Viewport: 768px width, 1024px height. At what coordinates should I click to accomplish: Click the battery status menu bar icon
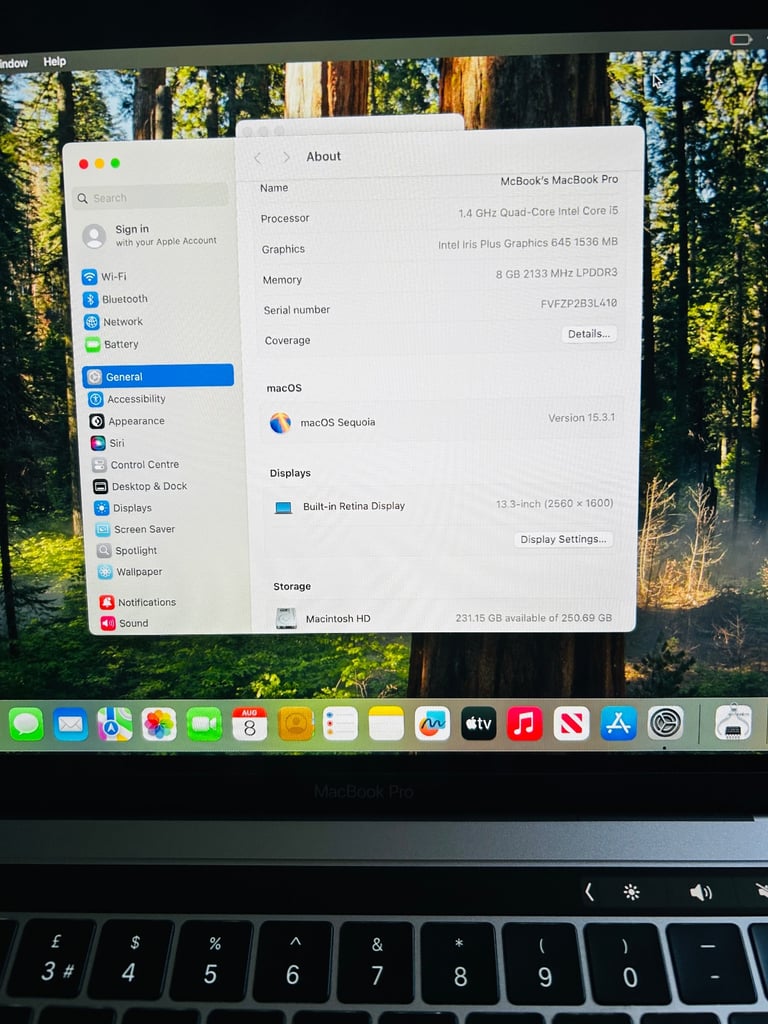click(741, 40)
